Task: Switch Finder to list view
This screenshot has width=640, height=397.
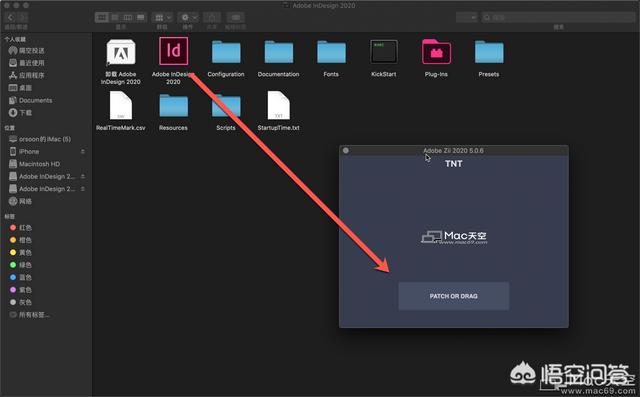Action: 115,17
